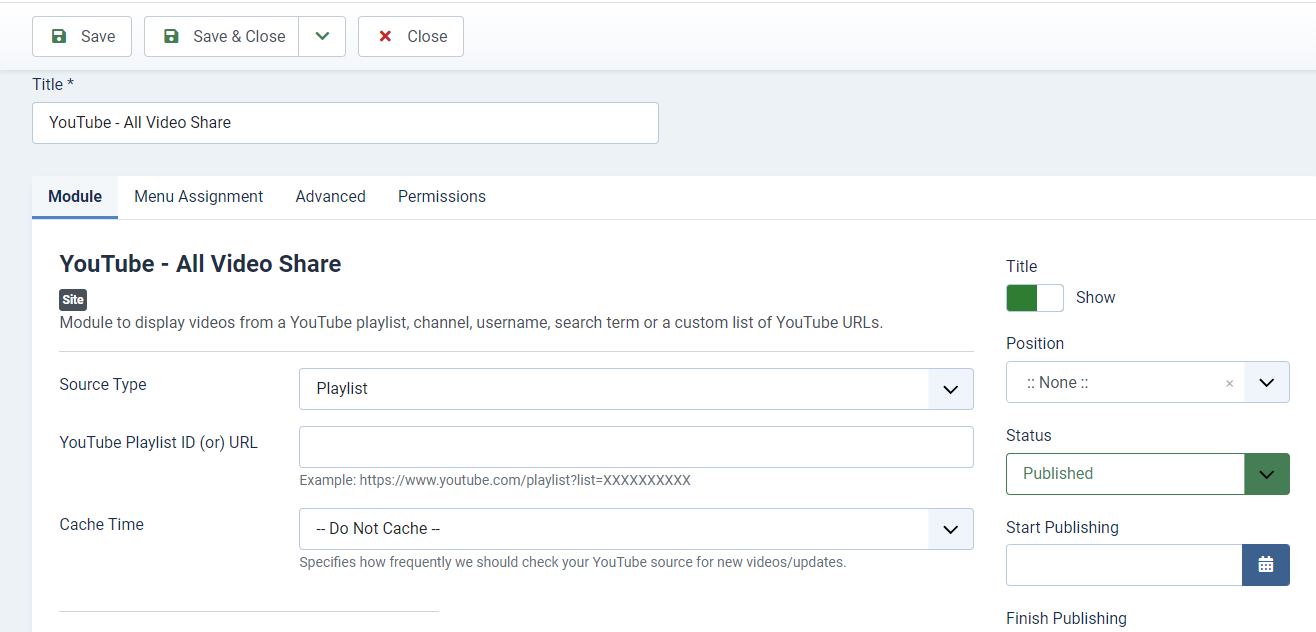1316x632 pixels.
Task: Open the Permissions tab
Action: [442, 197]
